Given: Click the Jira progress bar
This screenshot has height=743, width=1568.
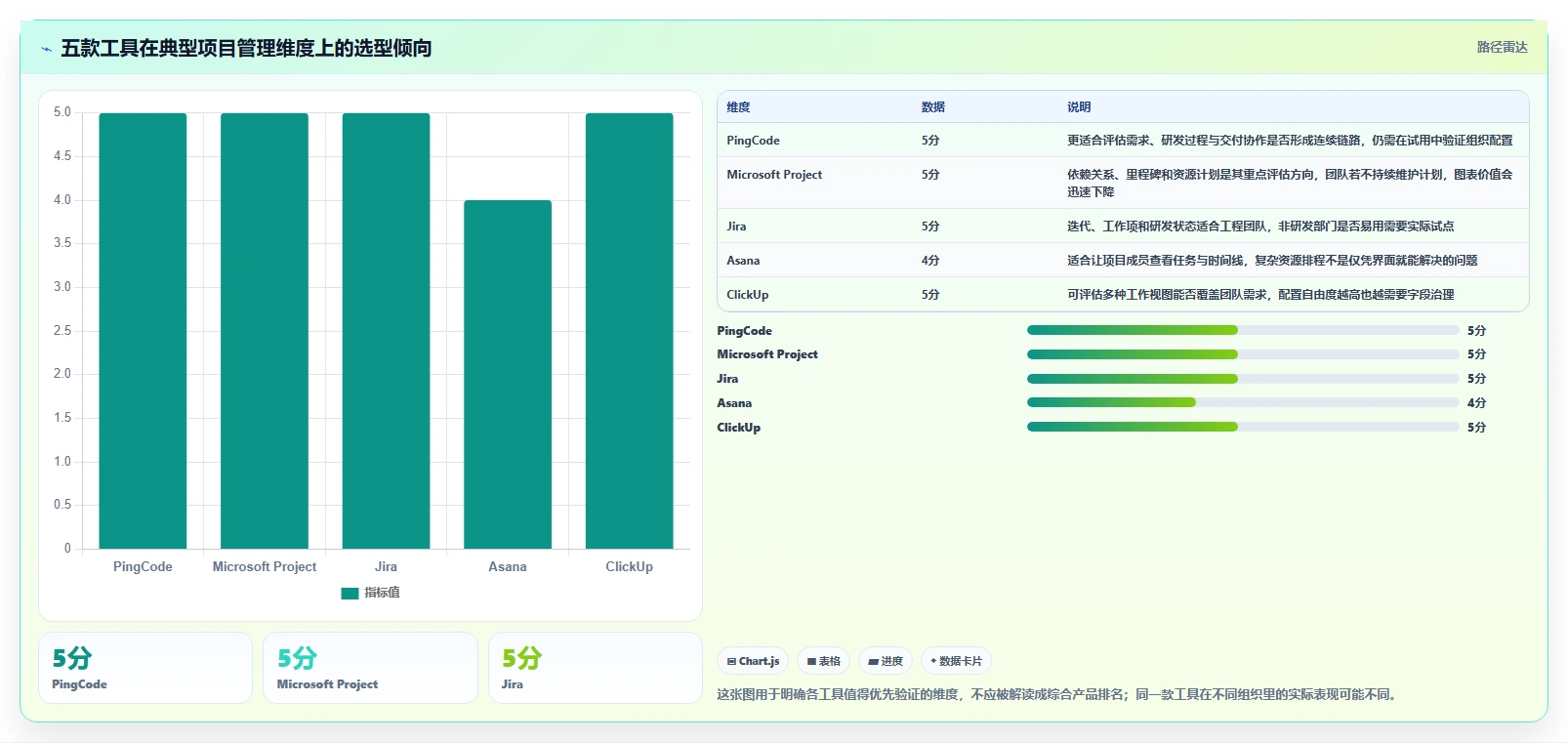Looking at the screenshot, I should 1243,379.
